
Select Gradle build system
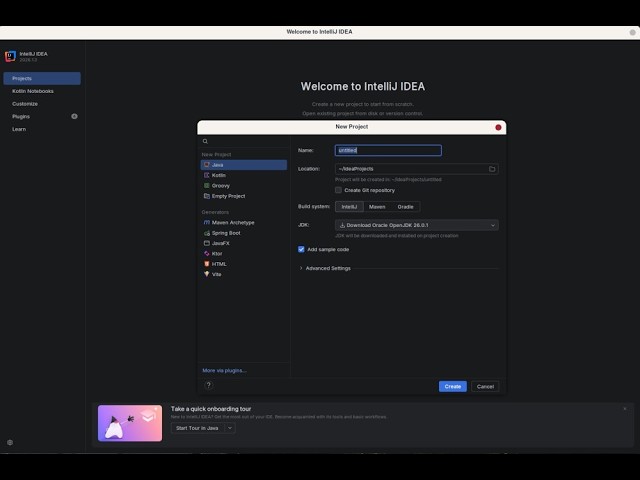(x=405, y=207)
